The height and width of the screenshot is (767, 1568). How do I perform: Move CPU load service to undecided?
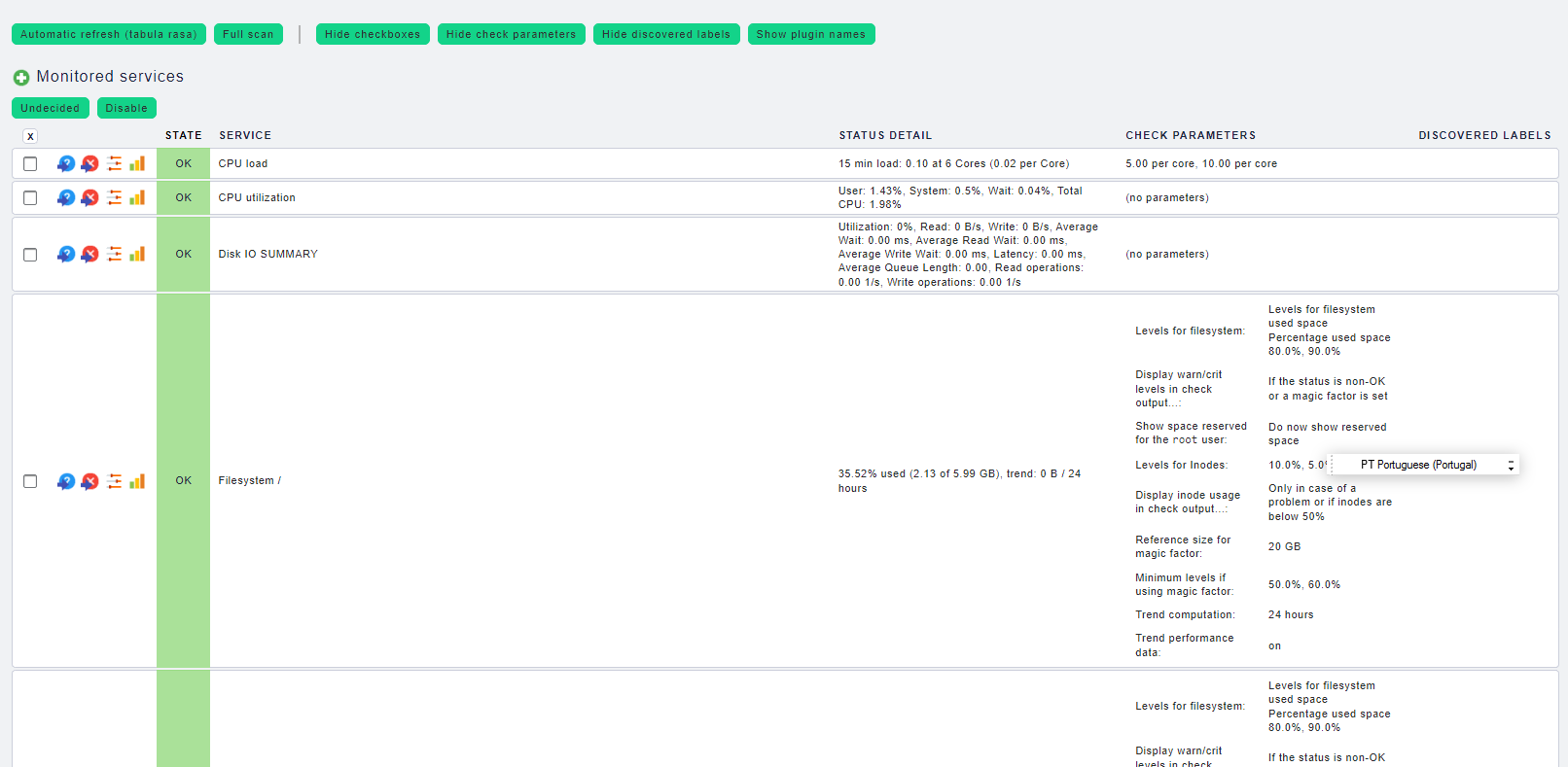(x=65, y=164)
